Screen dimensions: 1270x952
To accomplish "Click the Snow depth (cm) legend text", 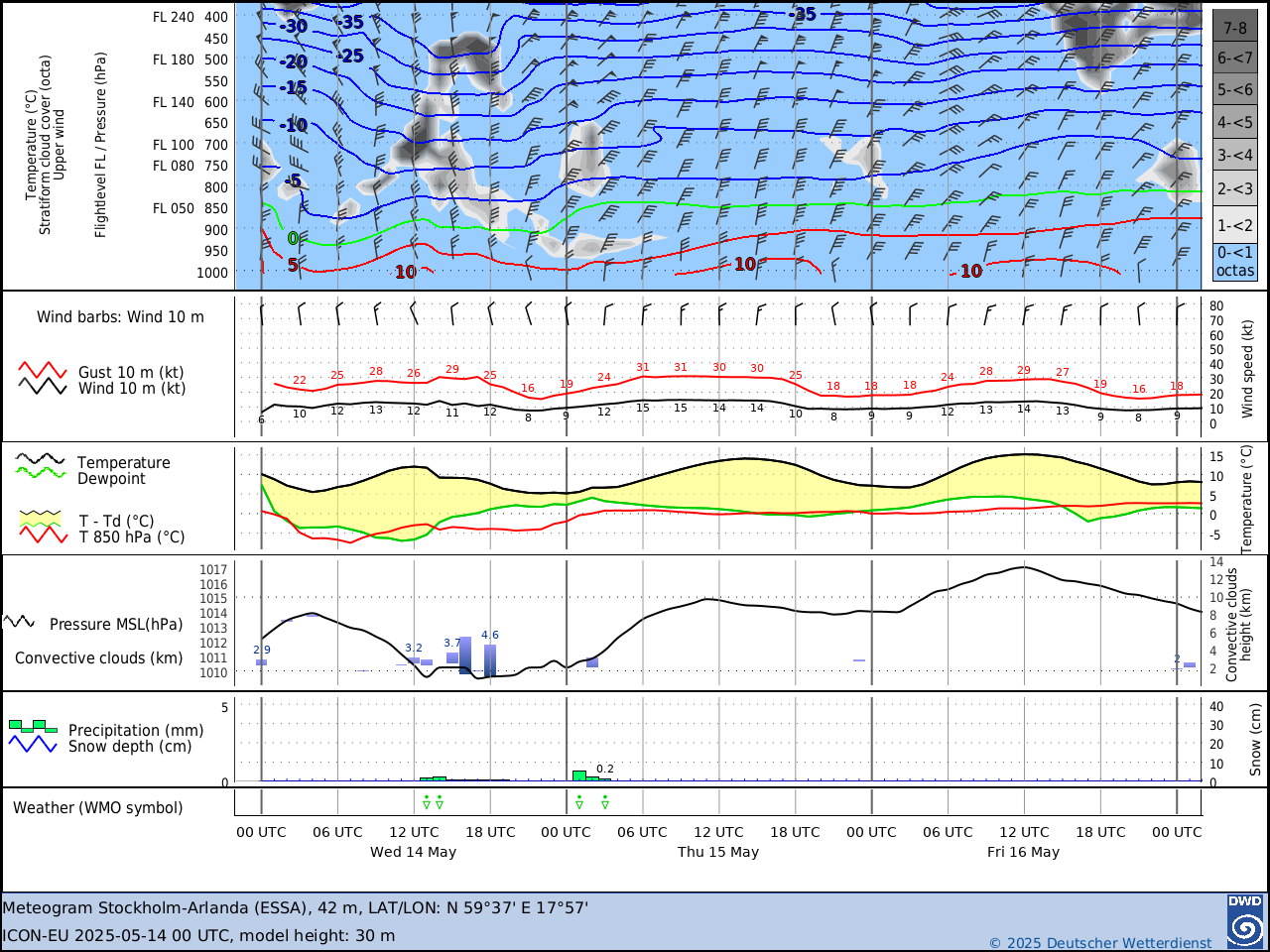I will (130, 747).
